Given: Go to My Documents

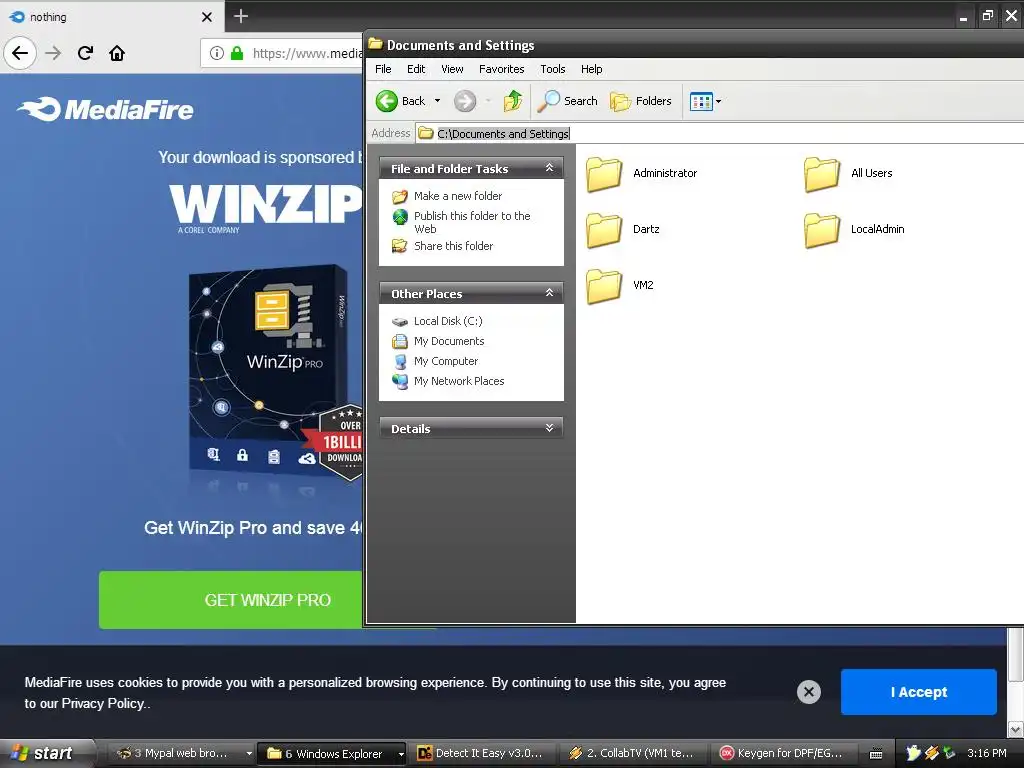Looking at the screenshot, I should pyautogui.click(x=449, y=341).
